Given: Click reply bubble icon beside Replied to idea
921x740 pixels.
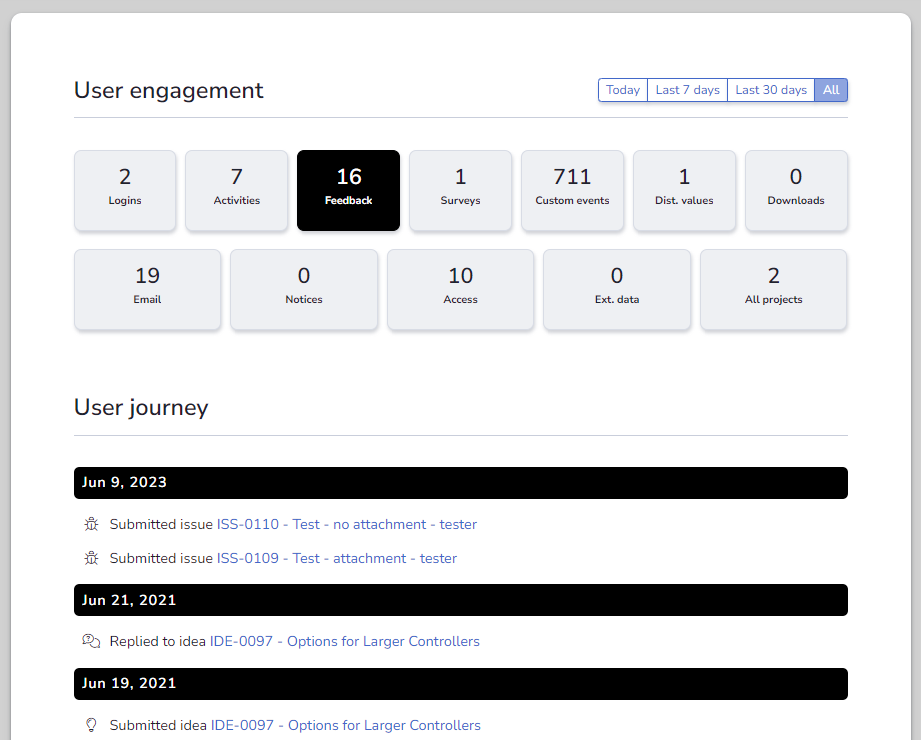Looking at the screenshot, I should click(x=91, y=641).
